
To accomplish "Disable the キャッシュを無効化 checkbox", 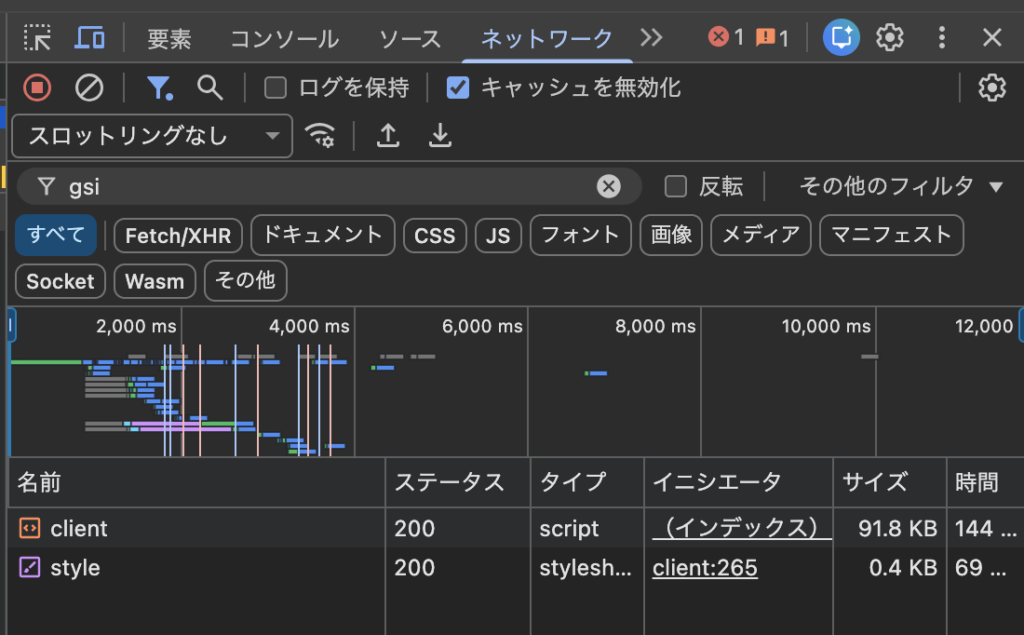I will point(458,87).
